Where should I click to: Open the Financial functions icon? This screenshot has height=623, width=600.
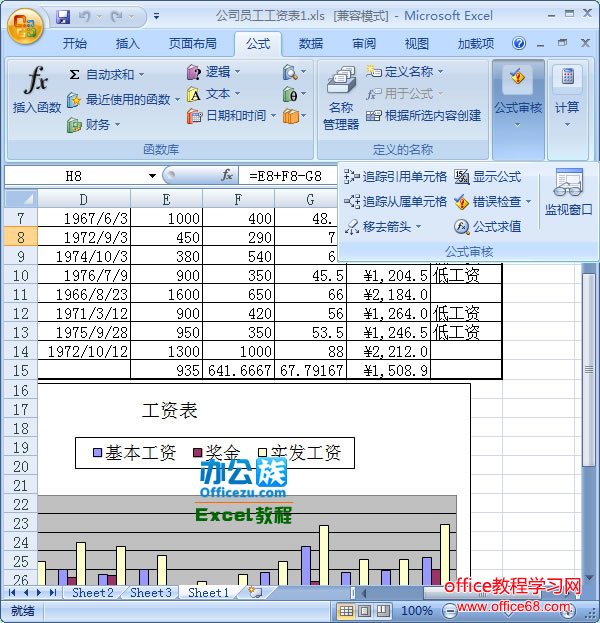74,125
